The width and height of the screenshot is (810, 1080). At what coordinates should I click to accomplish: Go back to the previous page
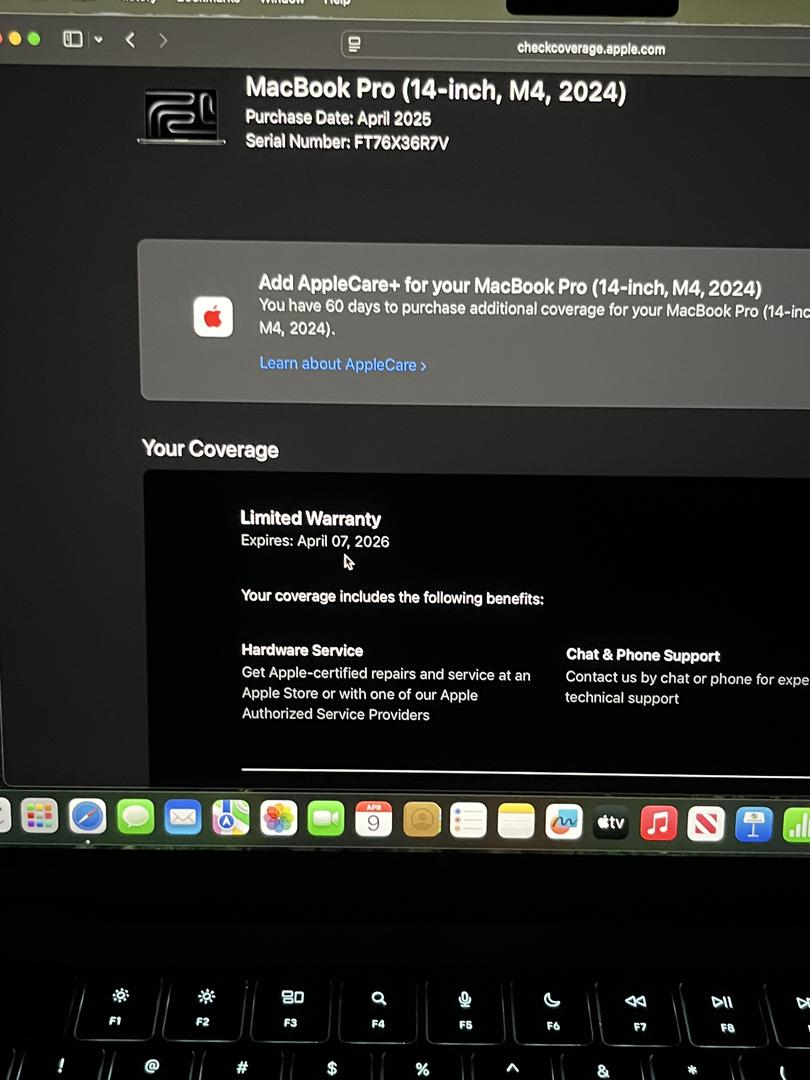coord(130,41)
